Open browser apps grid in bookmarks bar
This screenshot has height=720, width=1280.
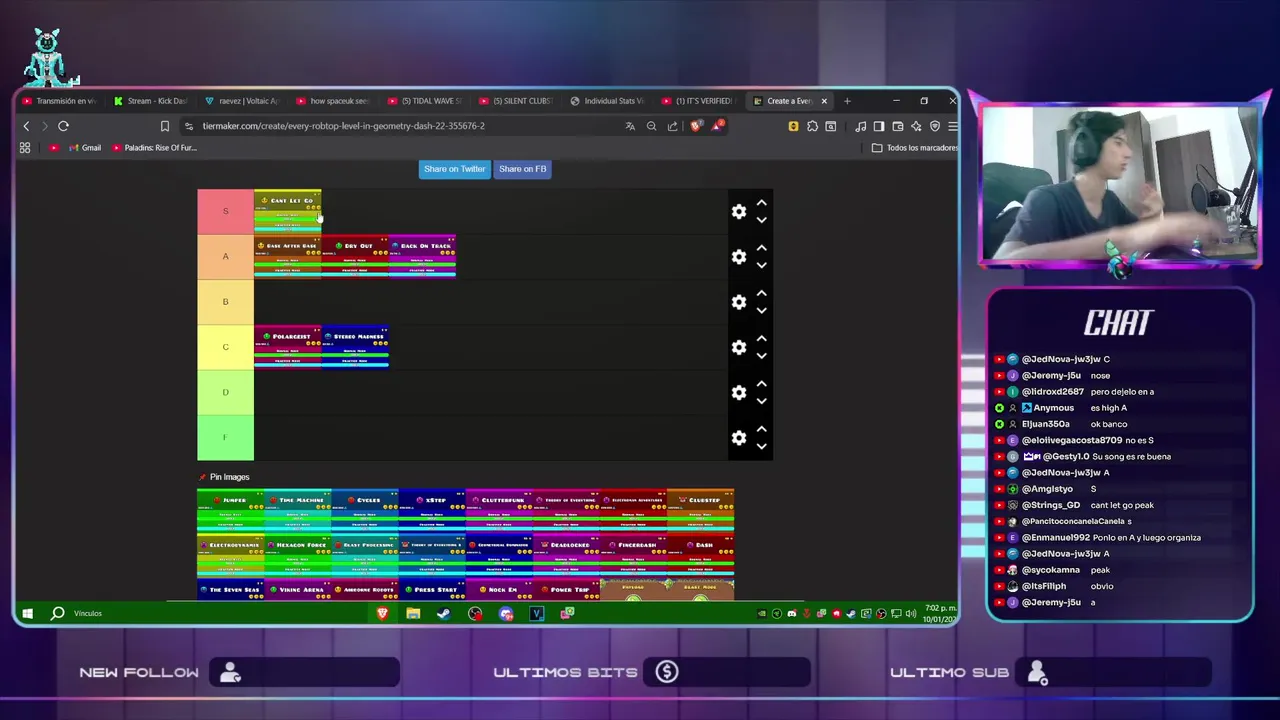pos(25,148)
